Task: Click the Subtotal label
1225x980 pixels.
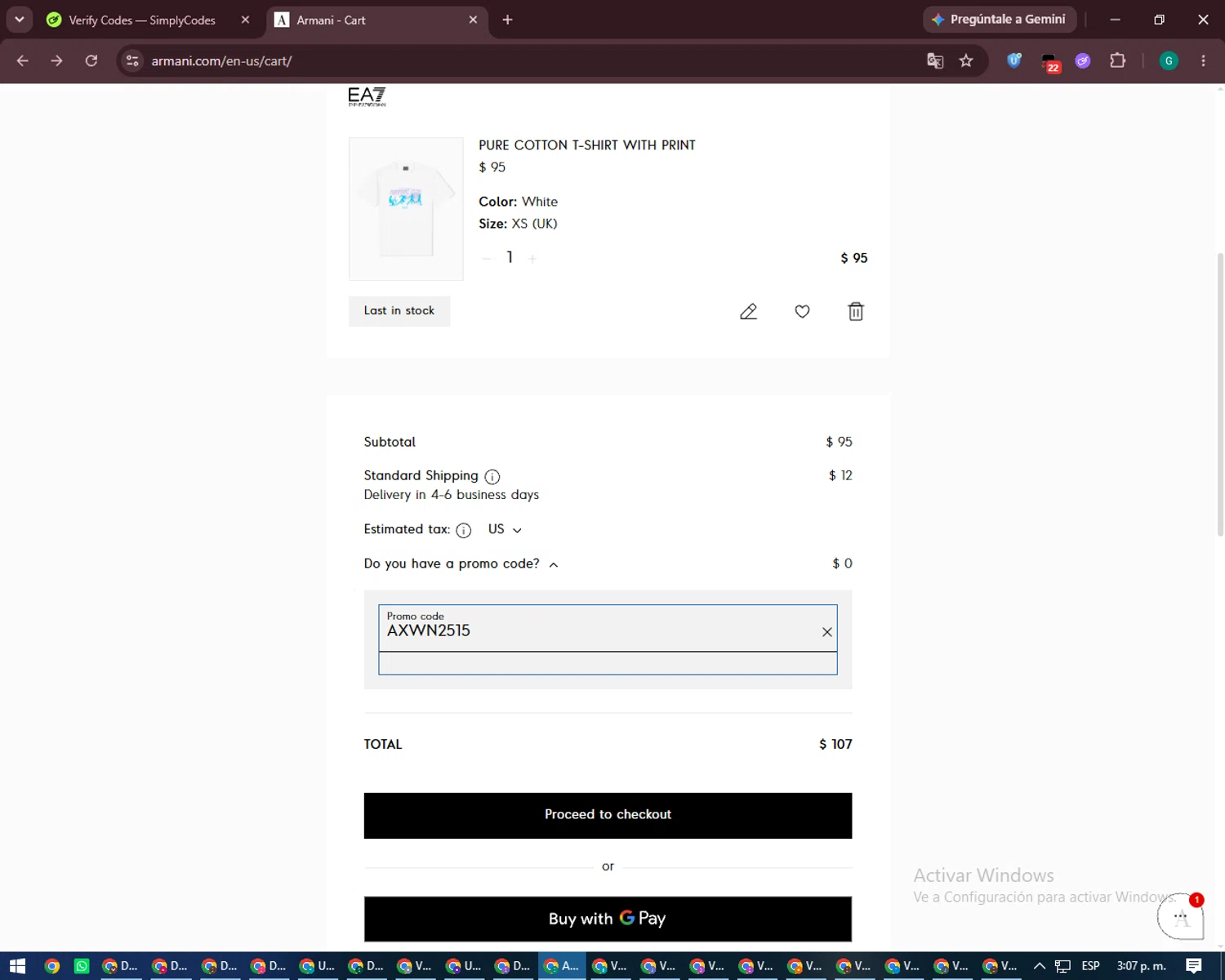Action: 390,442
